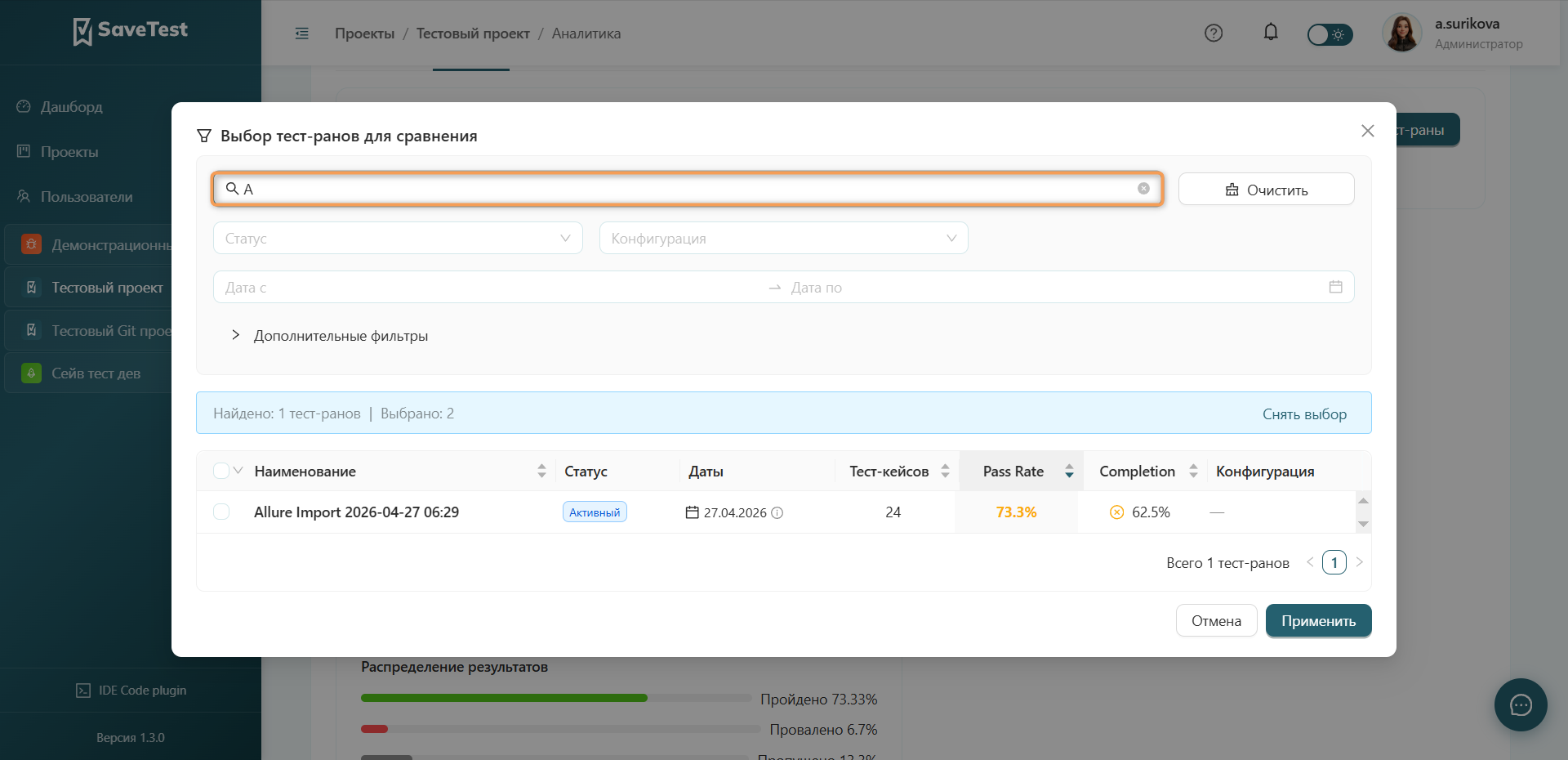Screen dimensions: 1568x760
Task: Click the filter funnel icon in dialog title
Action: (204, 136)
